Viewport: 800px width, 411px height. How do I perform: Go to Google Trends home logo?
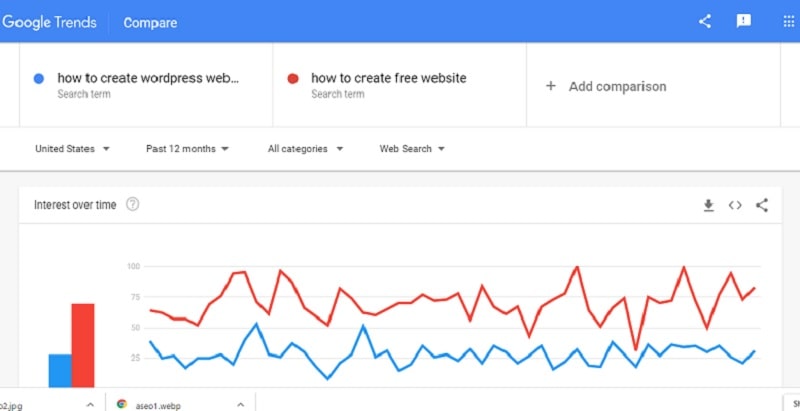pyautogui.click(x=49, y=22)
